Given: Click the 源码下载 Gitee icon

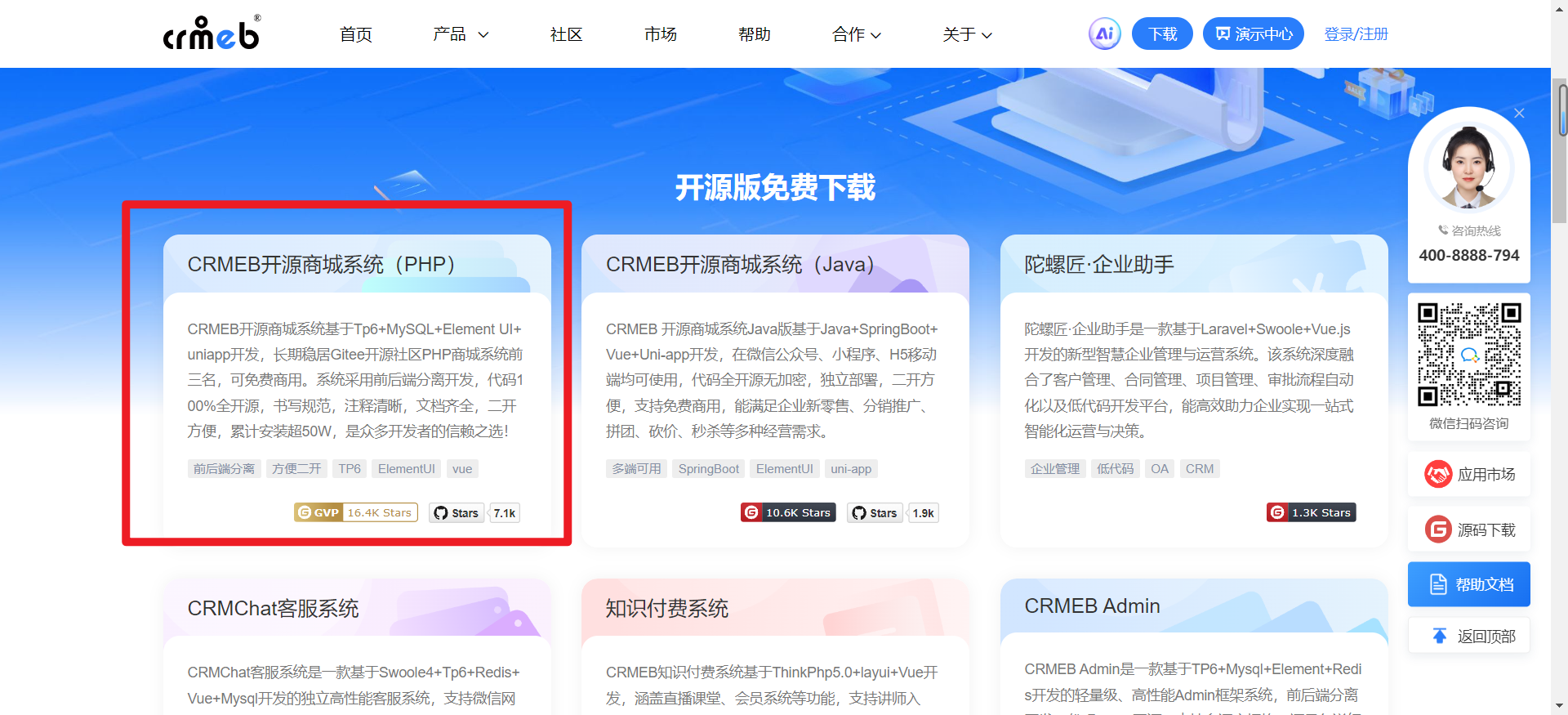Looking at the screenshot, I should (1437, 530).
